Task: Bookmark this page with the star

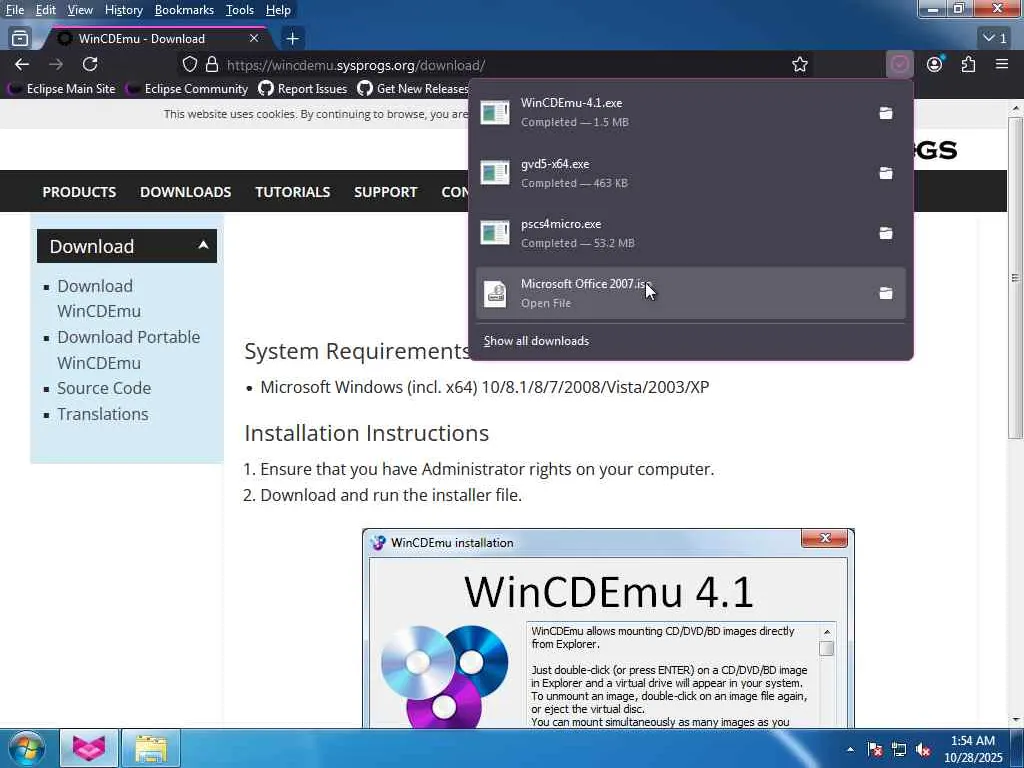Action: click(800, 65)
